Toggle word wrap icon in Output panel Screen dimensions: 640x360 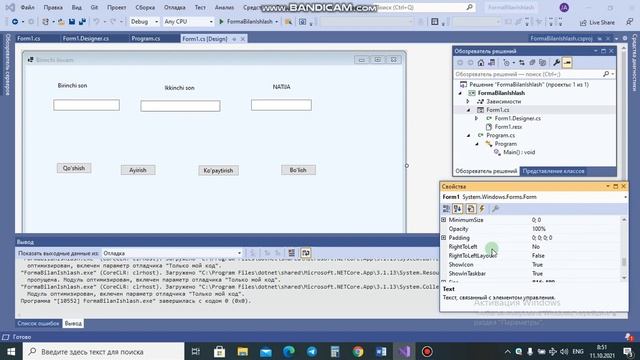click(306, 253)
